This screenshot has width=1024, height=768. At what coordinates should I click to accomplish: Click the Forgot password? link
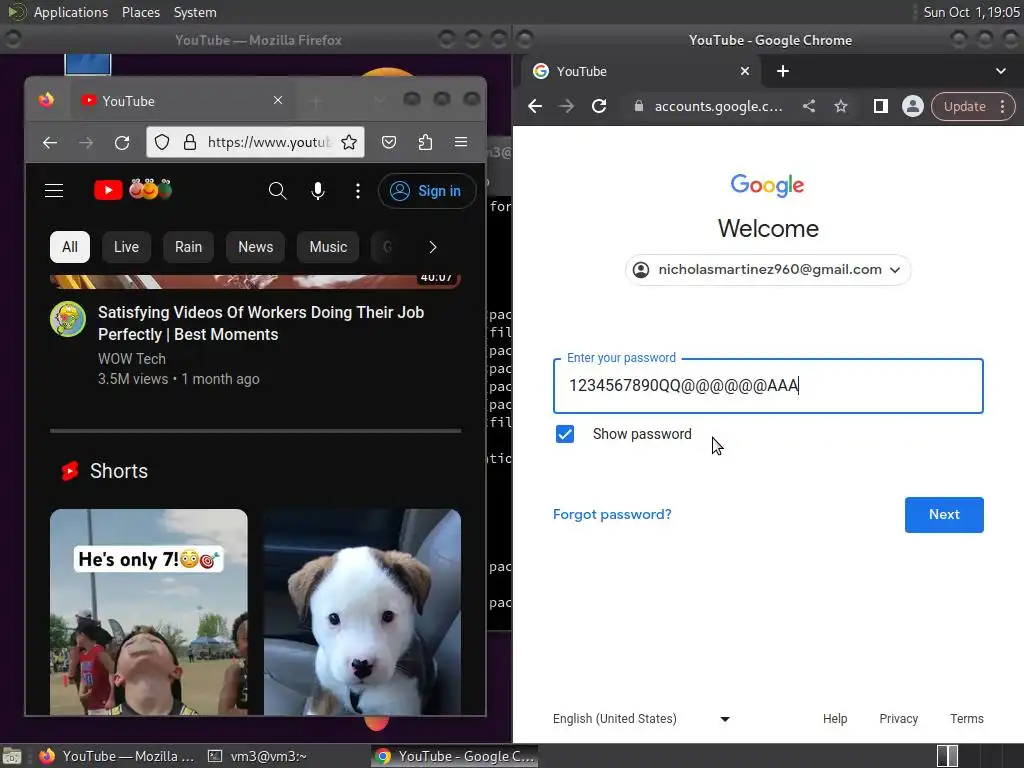tap(612, 515)
